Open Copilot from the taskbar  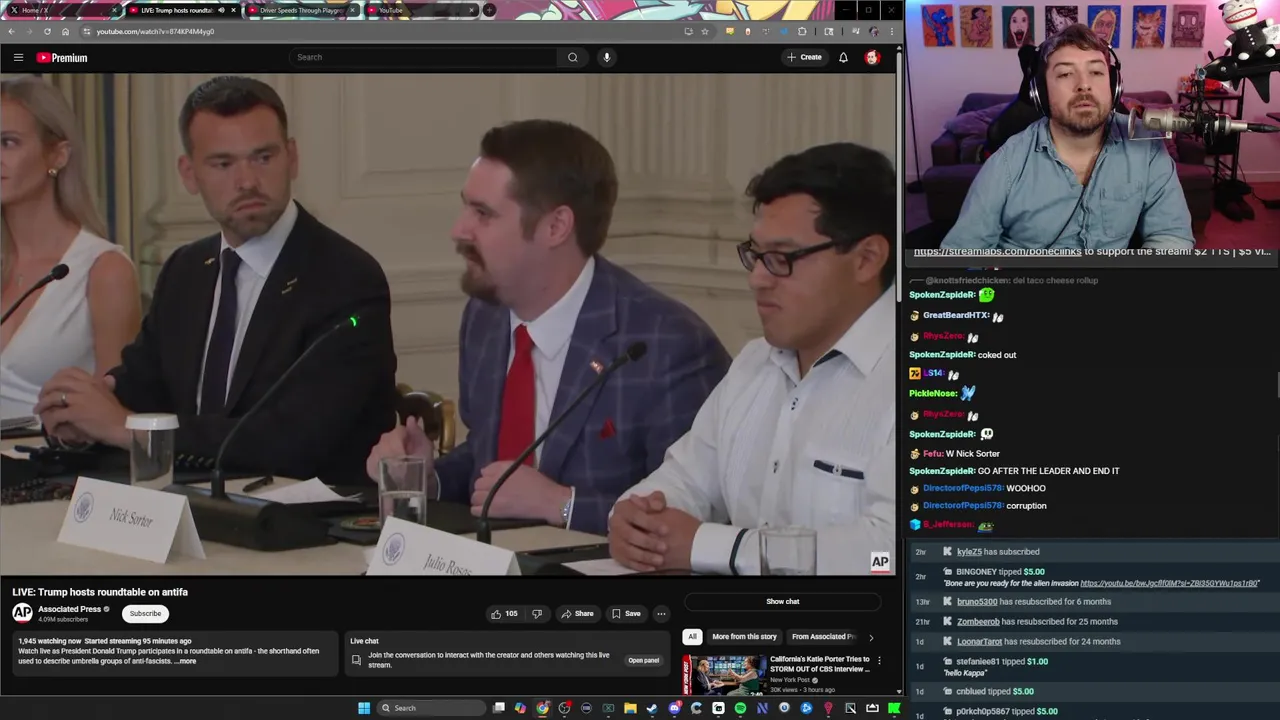520,708
